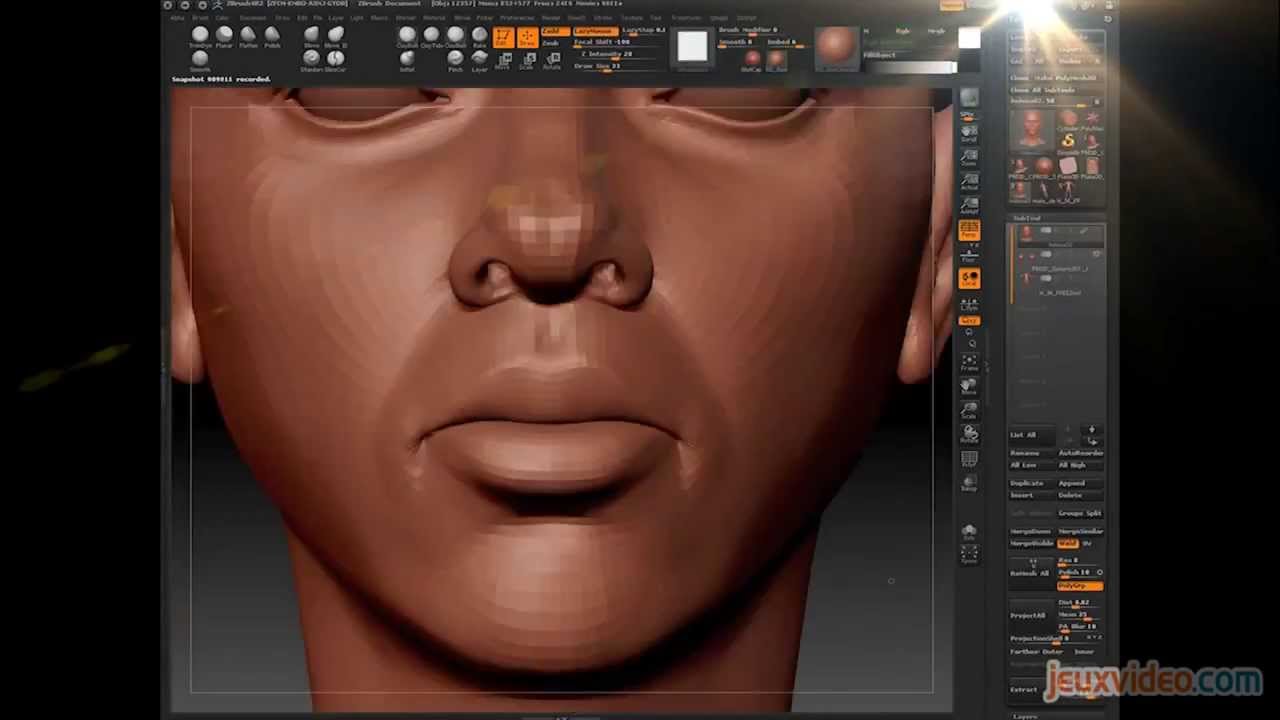
Task: Open the Brush menu
Action: click(201, 18)
